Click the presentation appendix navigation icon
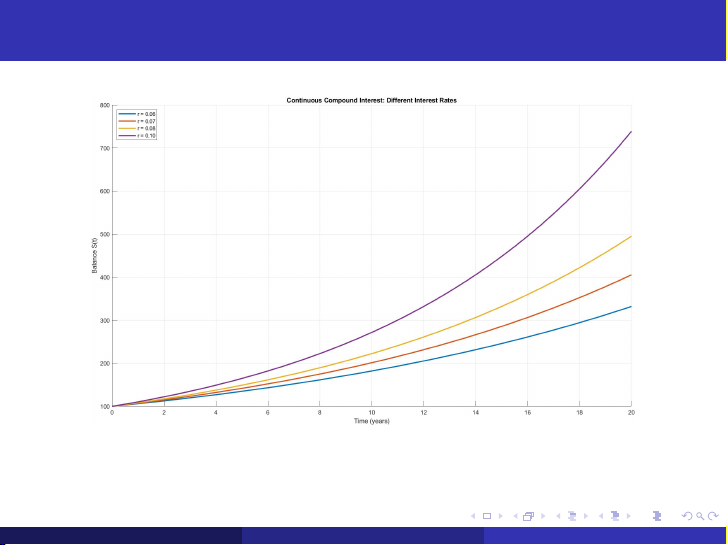The height and width of the screenshot is (545, 727). coord(655,516)
